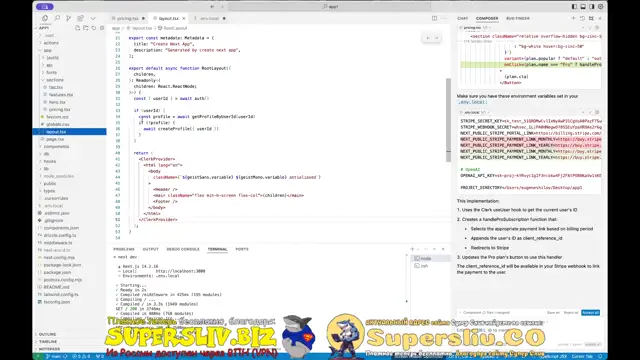
Task: Open composer history icon
Action: [x=582, y=18]
